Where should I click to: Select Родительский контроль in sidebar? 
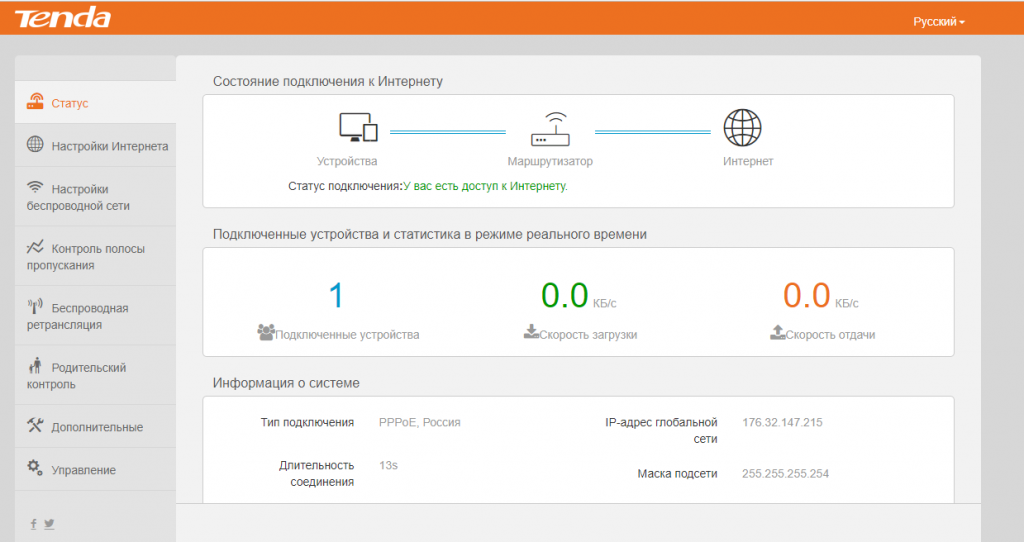tap(95, 375)
